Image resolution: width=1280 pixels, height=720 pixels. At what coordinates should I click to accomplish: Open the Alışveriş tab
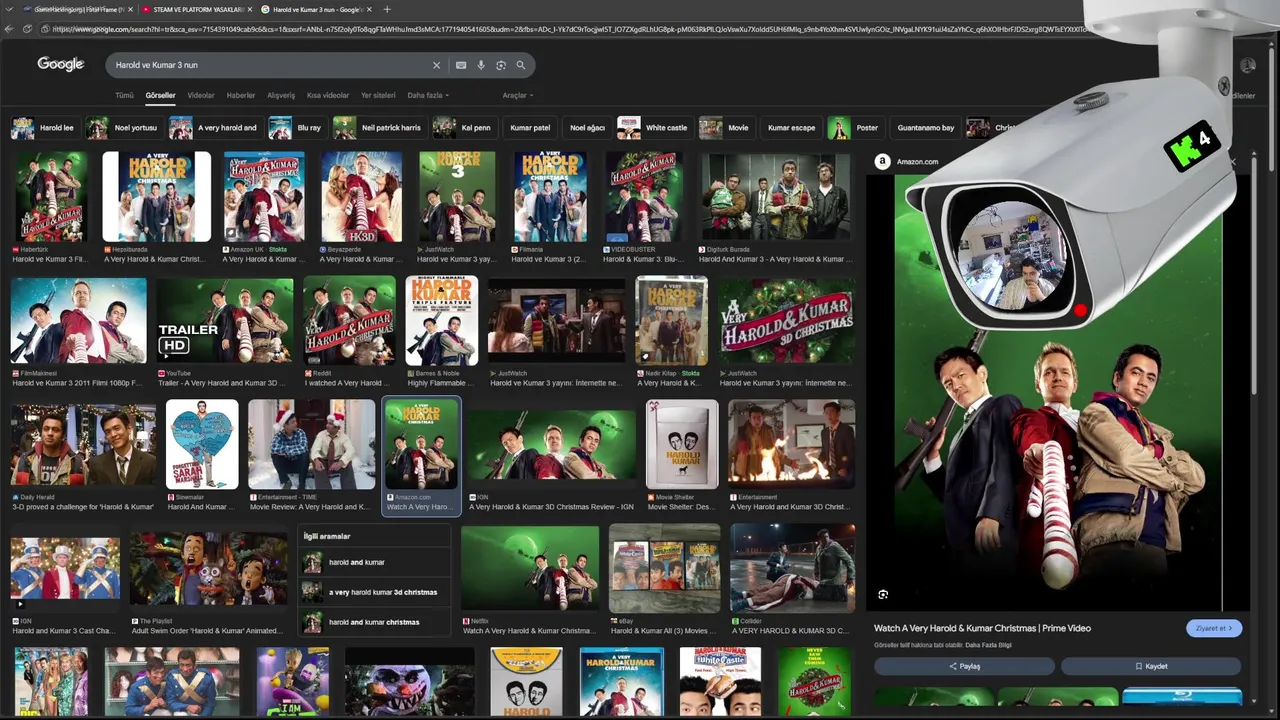coord(281,96)
